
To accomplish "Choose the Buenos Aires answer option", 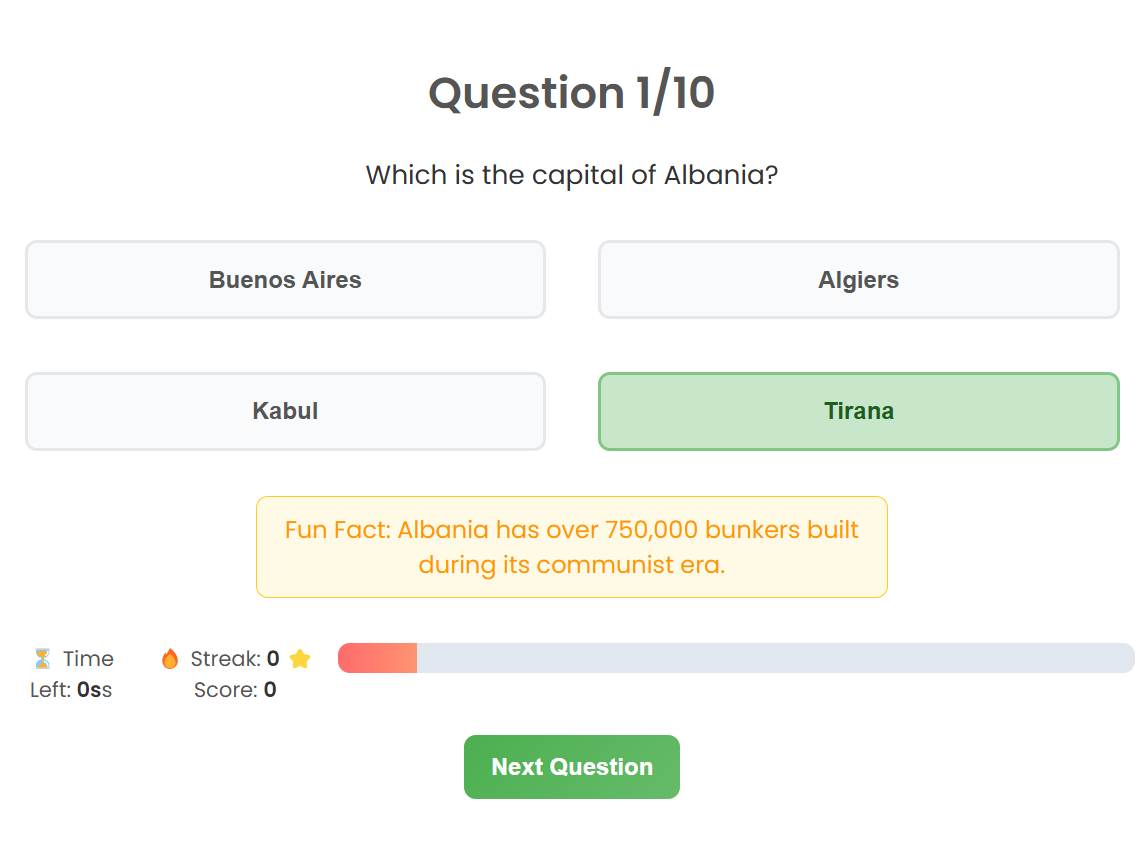I will pos(285,279).
